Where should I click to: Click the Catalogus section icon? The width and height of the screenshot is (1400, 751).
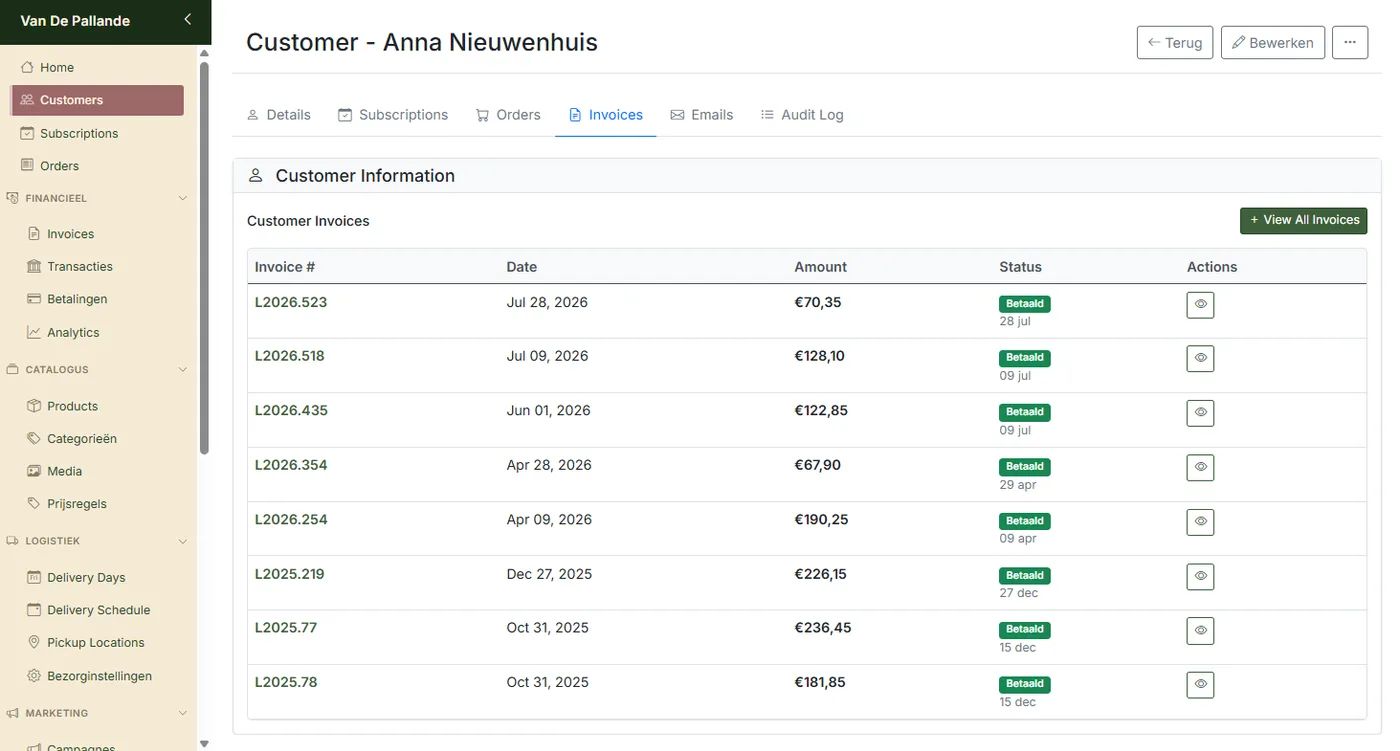(x=12, y=369)
